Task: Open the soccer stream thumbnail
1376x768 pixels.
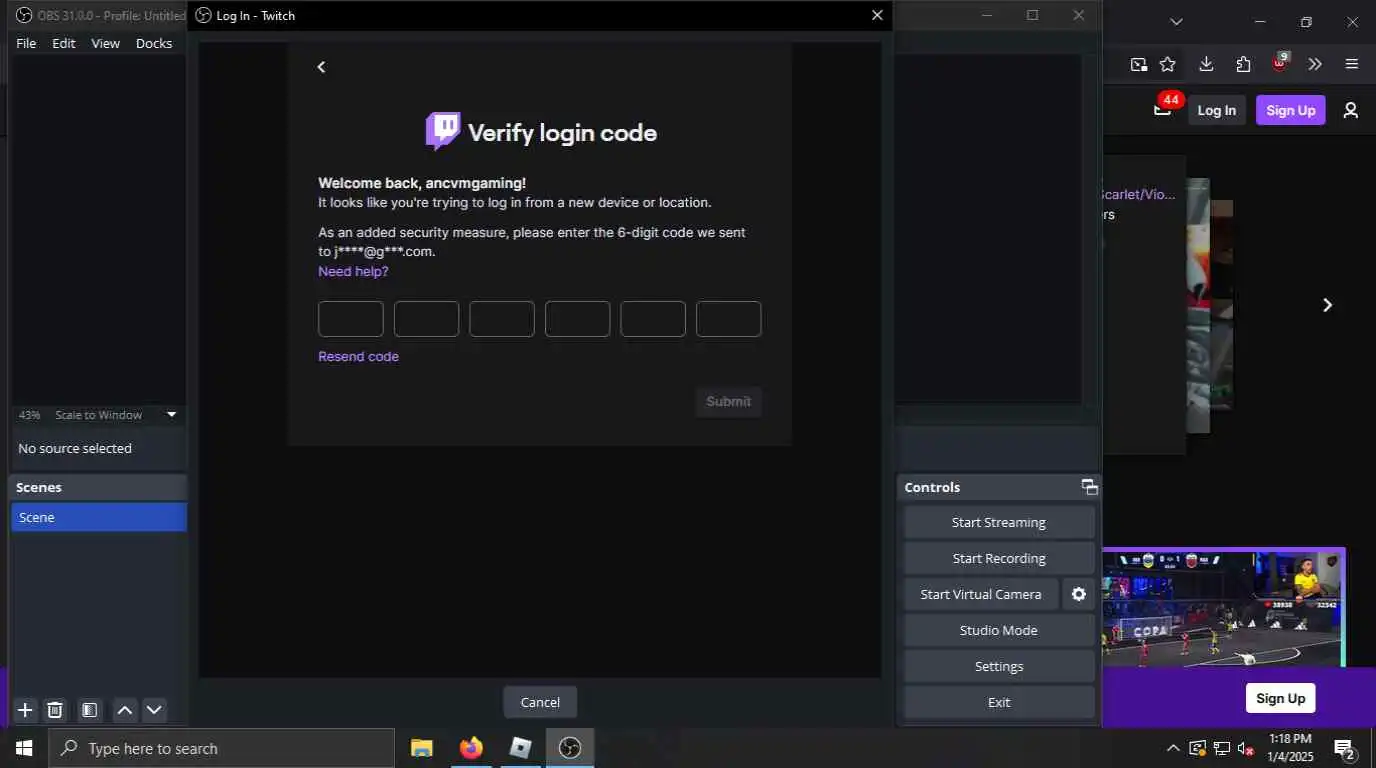Action: [x=1223, y=607]
